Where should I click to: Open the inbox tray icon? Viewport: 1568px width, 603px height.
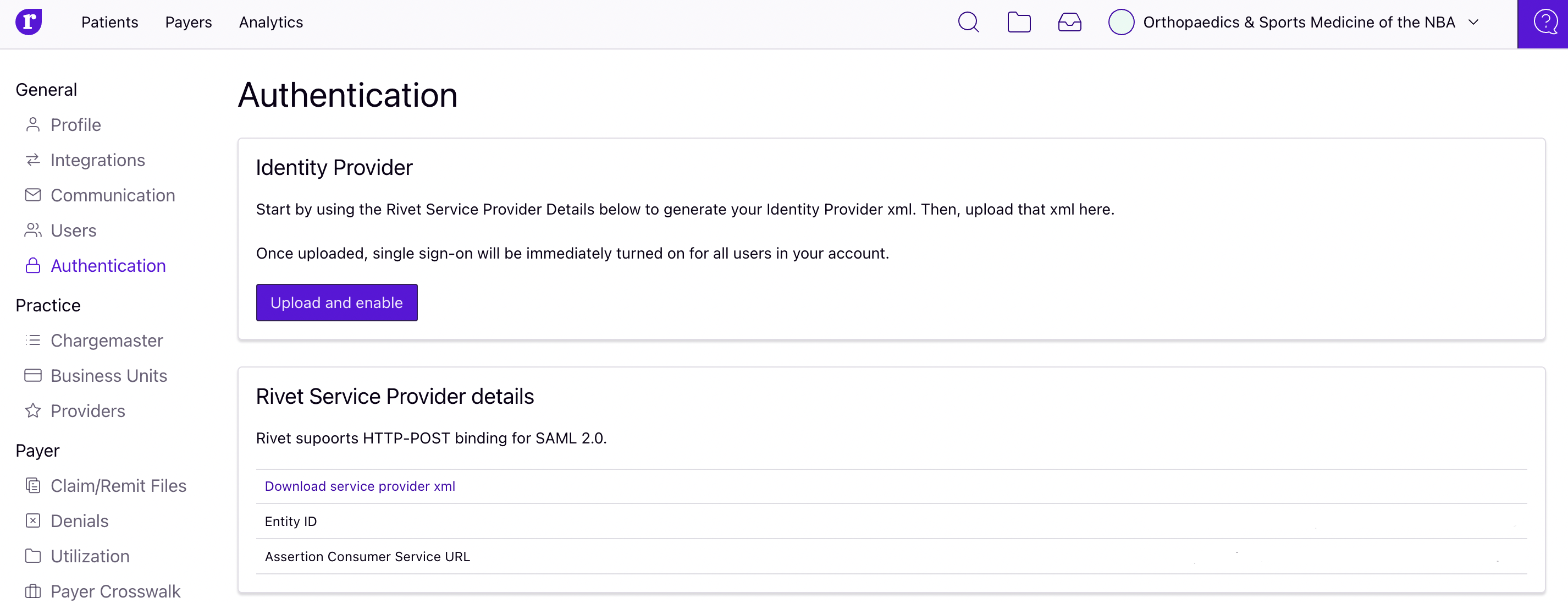click(1069, 23)
